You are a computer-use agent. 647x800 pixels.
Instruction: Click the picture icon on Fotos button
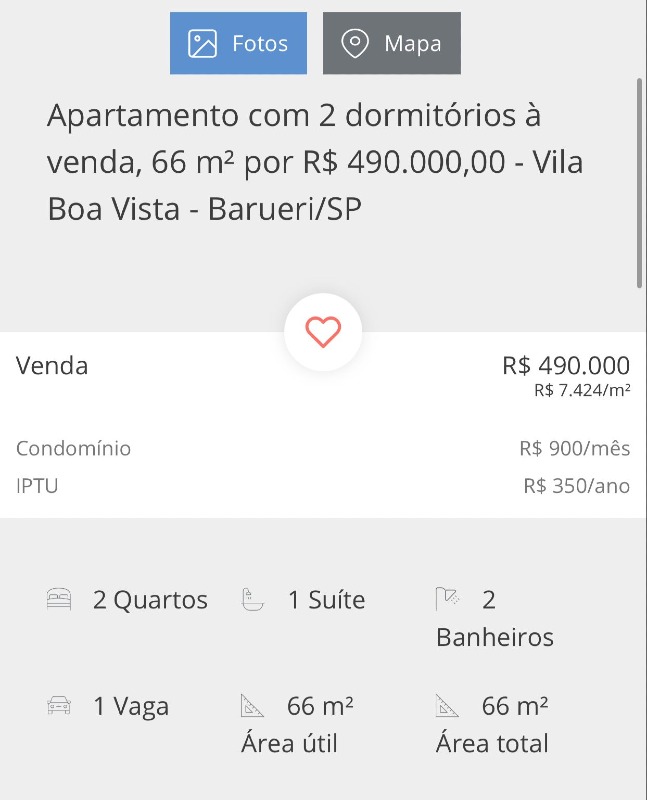(x=203, y=44)
